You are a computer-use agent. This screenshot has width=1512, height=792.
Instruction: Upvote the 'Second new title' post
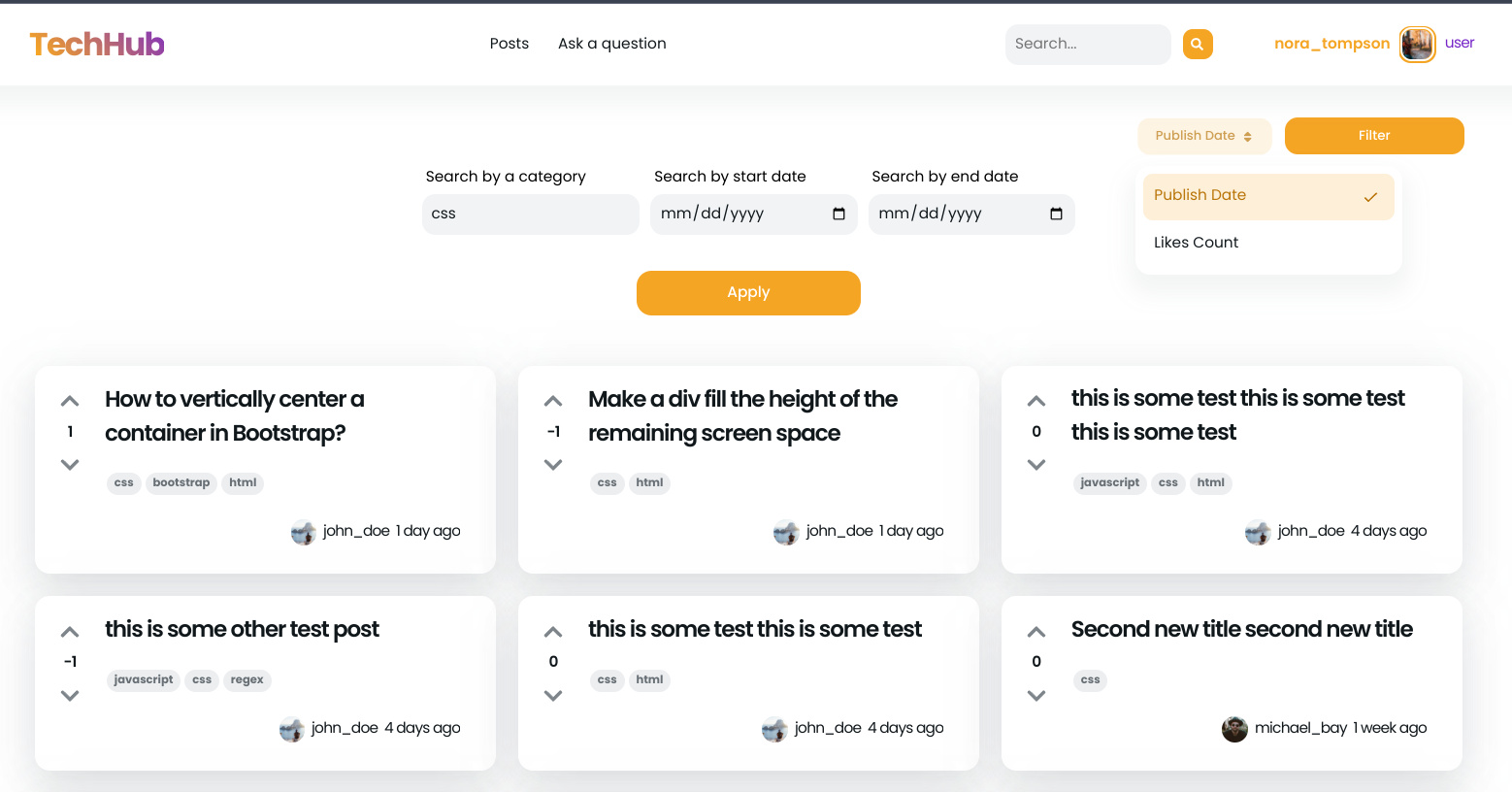(x=1035, y=630)
